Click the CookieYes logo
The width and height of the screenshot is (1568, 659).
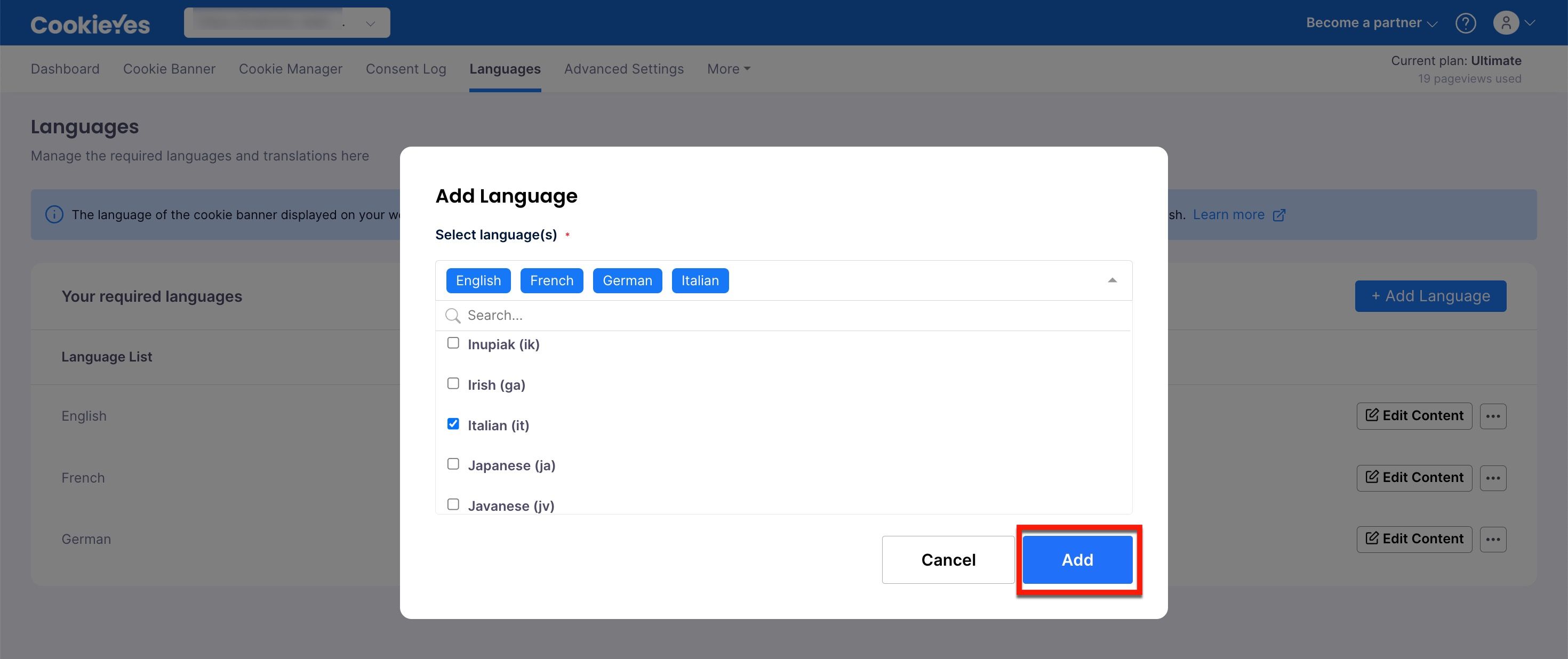[90, 24]
